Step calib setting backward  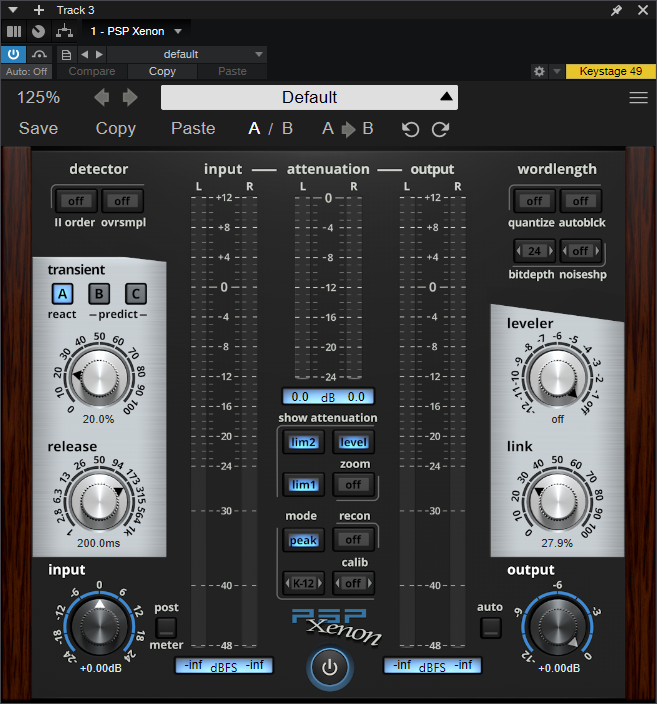coord(338,583)
